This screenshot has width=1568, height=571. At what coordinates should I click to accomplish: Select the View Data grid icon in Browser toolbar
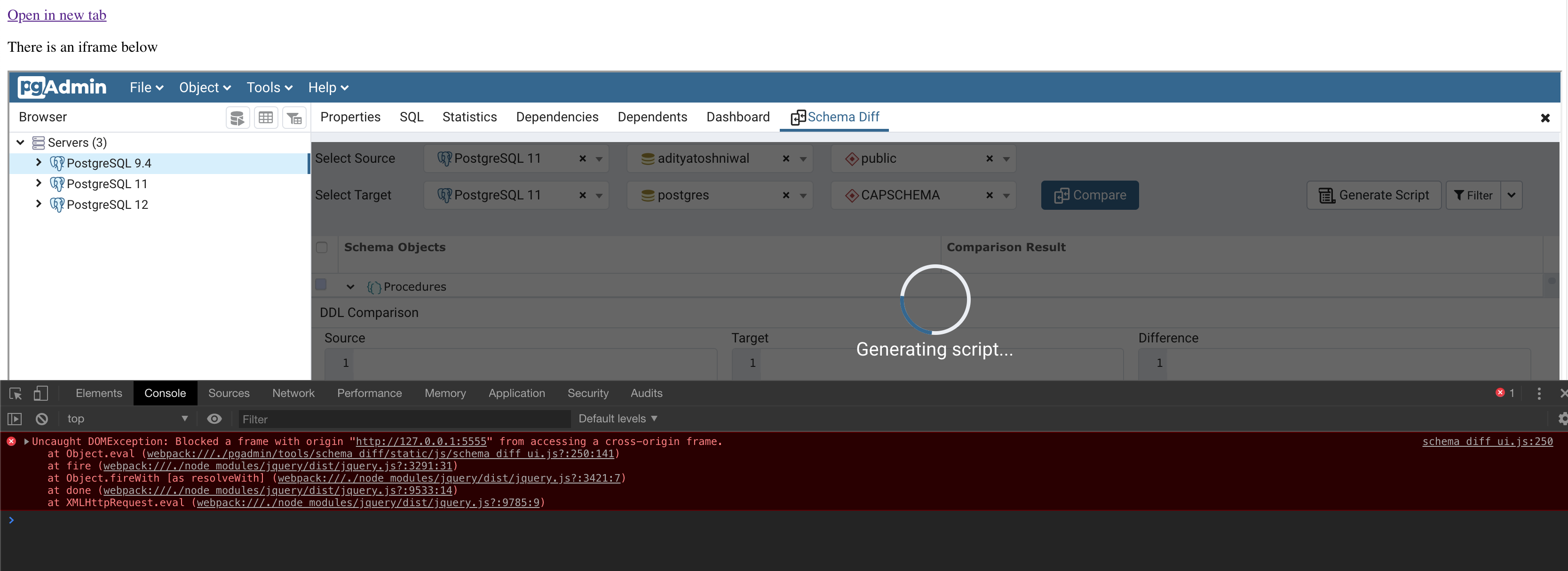pos(266,117)
